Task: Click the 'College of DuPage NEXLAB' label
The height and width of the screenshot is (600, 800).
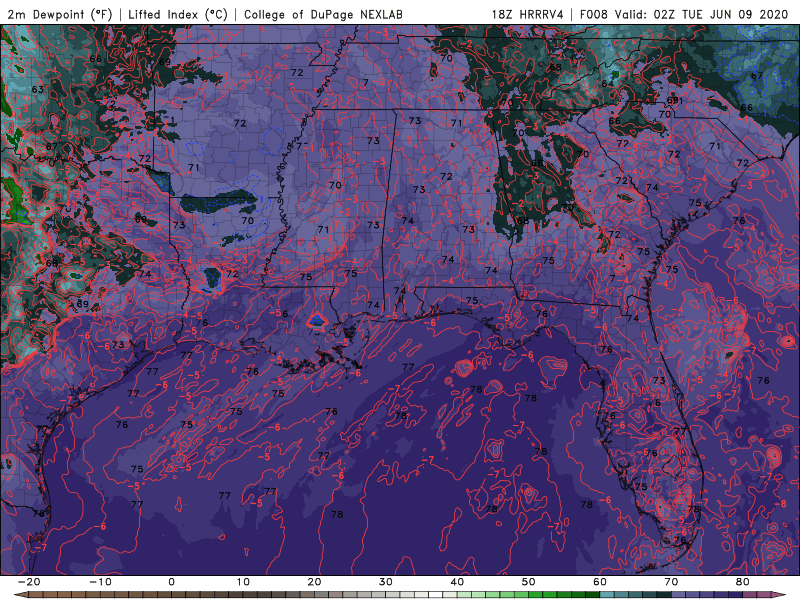Action: click(x=323, y=14)
